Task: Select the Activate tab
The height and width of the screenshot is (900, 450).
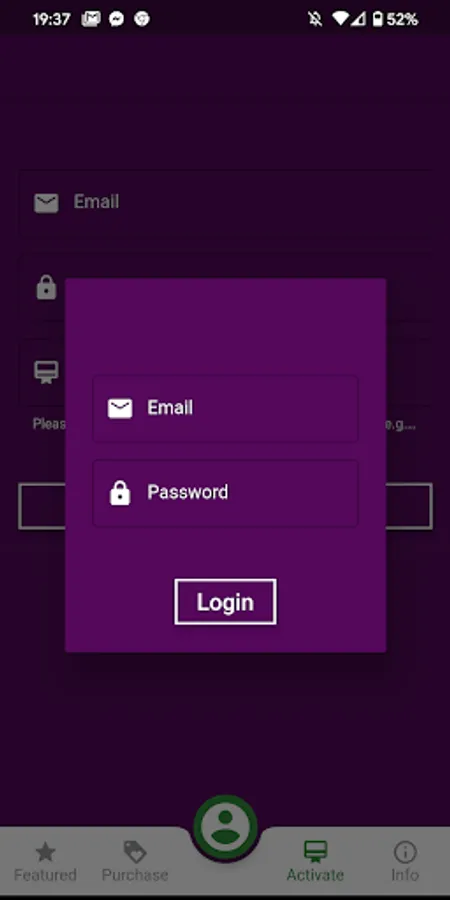Action: pyautogui.click(x=315, y=862)
